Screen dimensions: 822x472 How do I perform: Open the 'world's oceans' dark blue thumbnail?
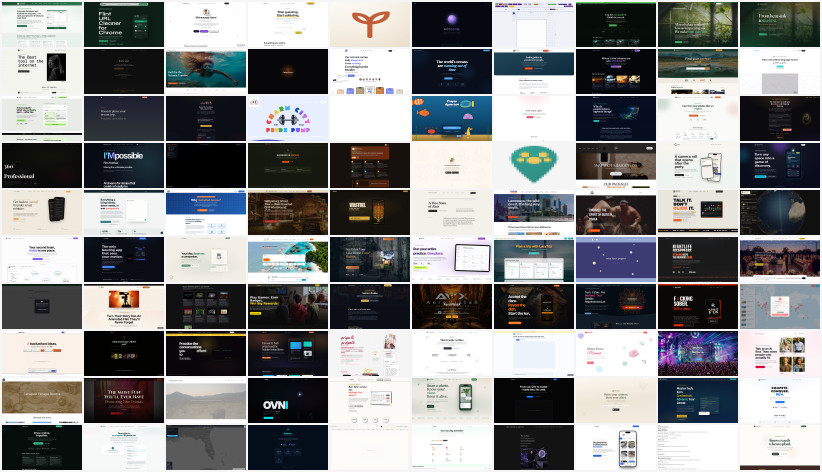tap(452, 71)
